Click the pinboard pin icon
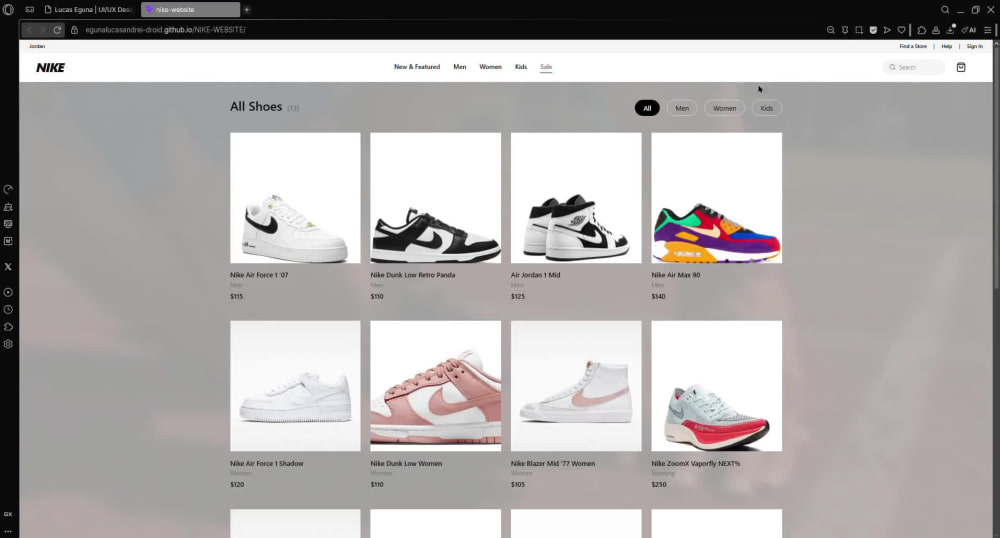The height and width of the screenshot is (538, 1000). point(845,30)
